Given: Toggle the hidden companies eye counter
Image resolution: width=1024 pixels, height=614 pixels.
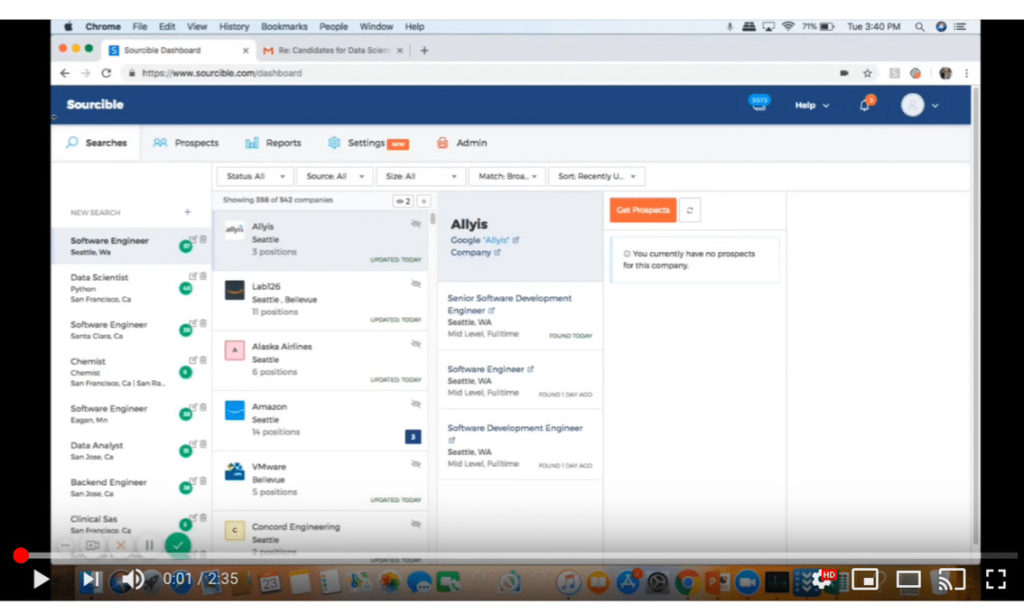Looking at the screenshot, I should [404, 201].
